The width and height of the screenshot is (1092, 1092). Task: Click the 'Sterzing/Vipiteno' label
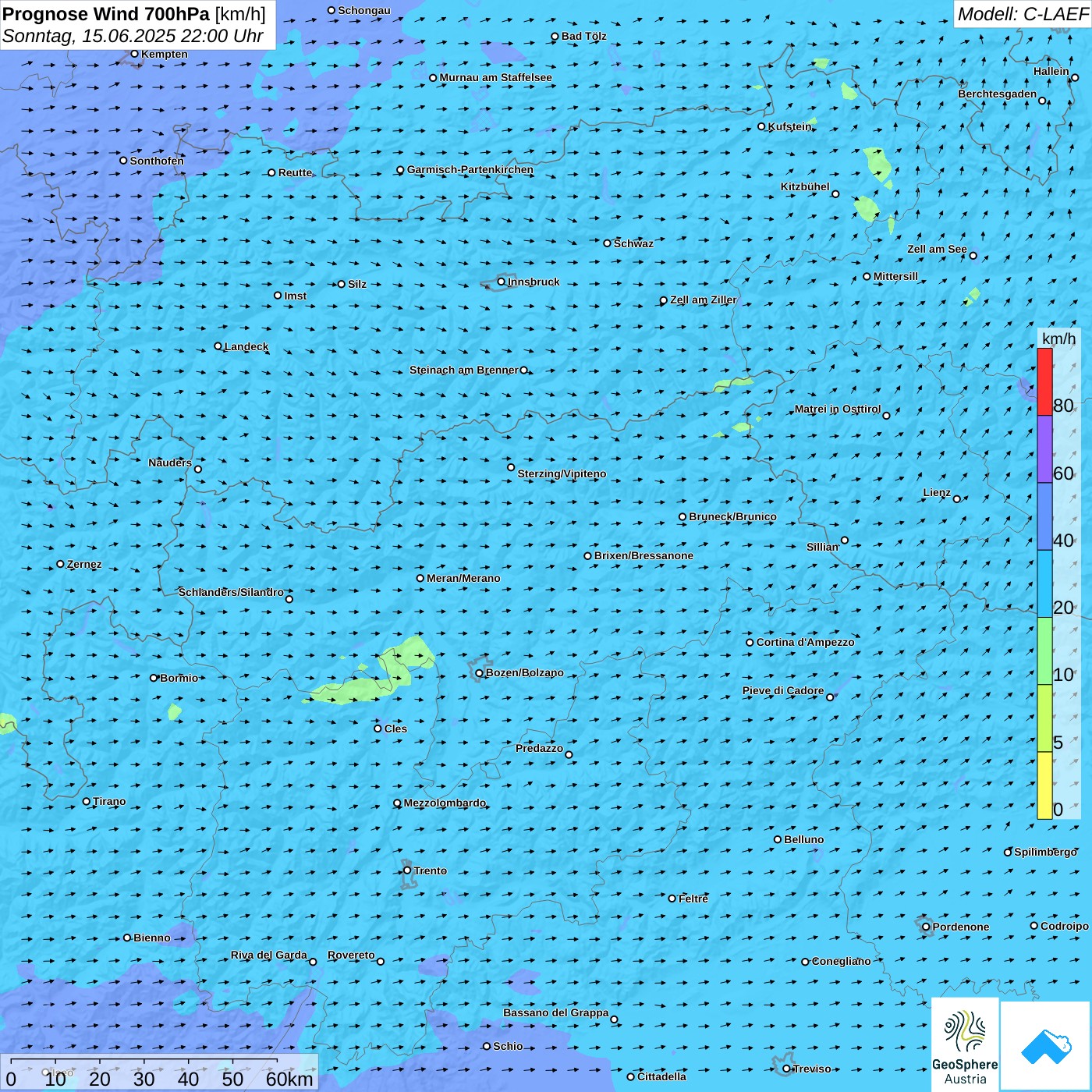pos(562,473)
